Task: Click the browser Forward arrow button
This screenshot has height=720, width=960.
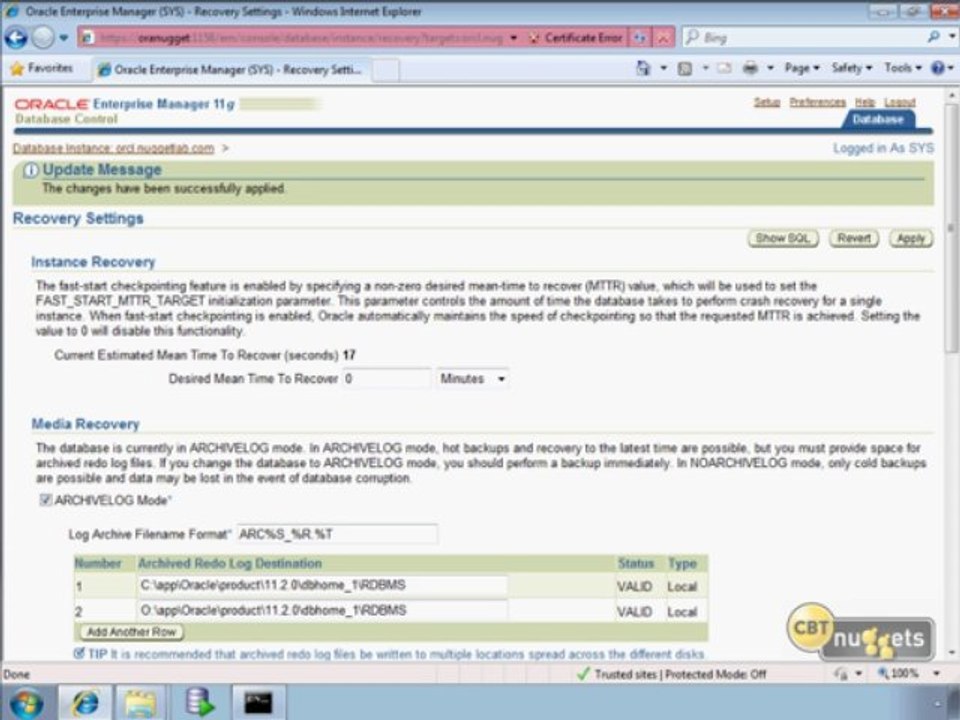Action: [x=43, y=38]
